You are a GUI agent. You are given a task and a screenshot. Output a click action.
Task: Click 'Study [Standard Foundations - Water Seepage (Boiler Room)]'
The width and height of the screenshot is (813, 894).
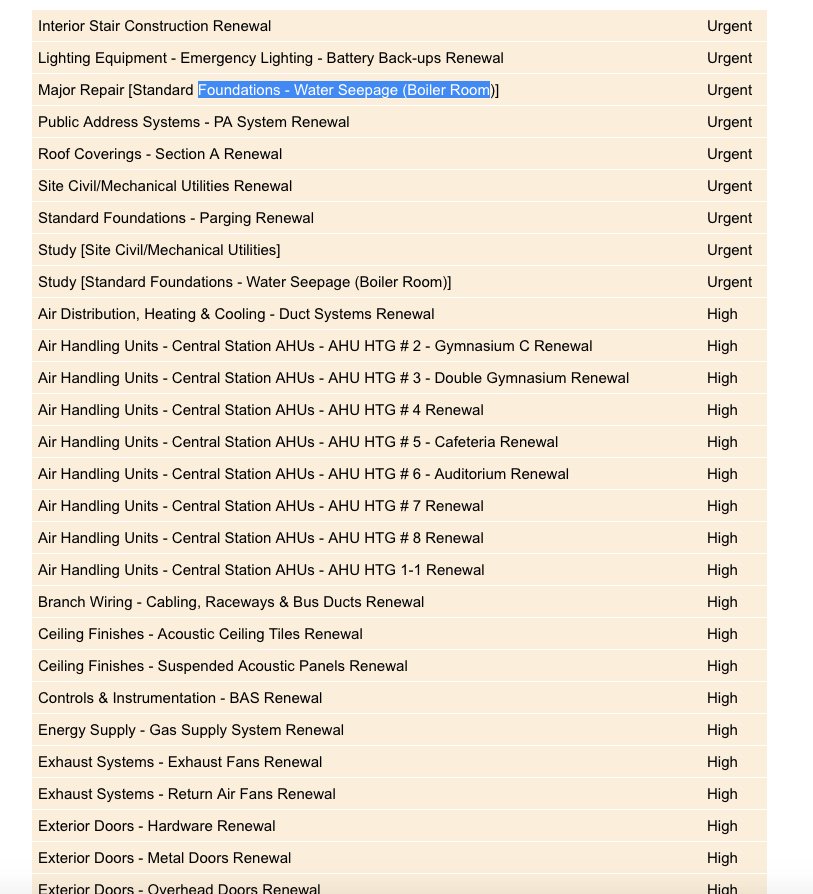click(x=245, y=282)
